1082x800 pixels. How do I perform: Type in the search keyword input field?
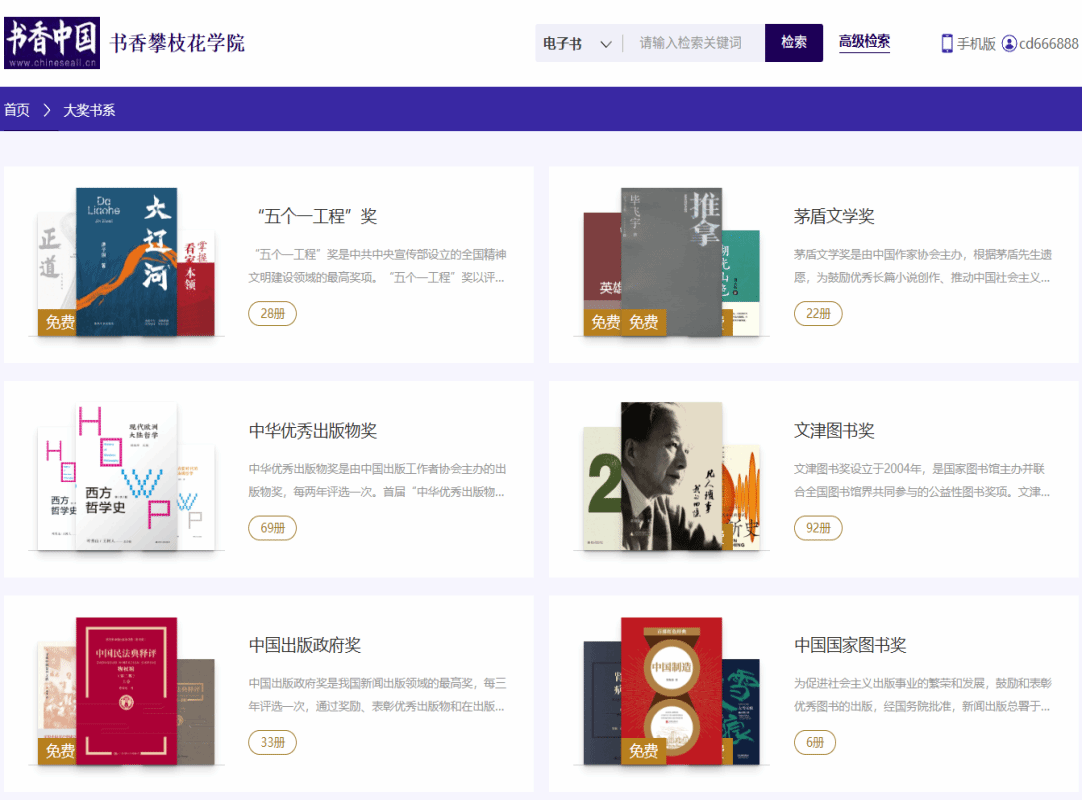(692, 43)
